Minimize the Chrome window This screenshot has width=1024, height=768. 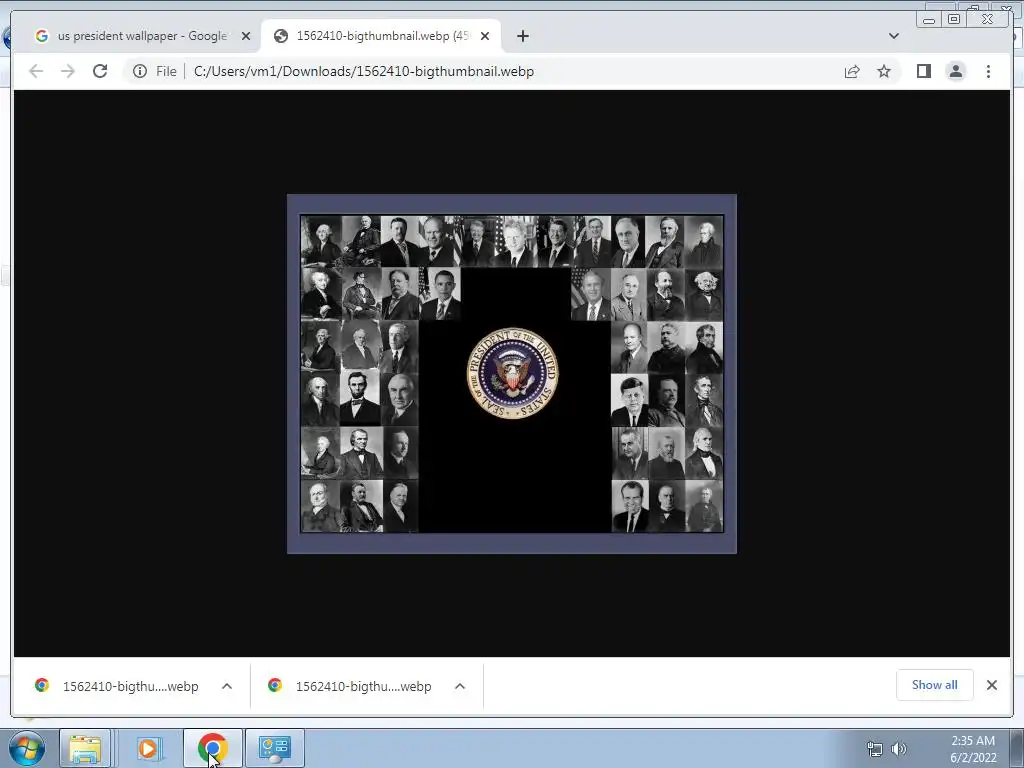pos(929,20)
